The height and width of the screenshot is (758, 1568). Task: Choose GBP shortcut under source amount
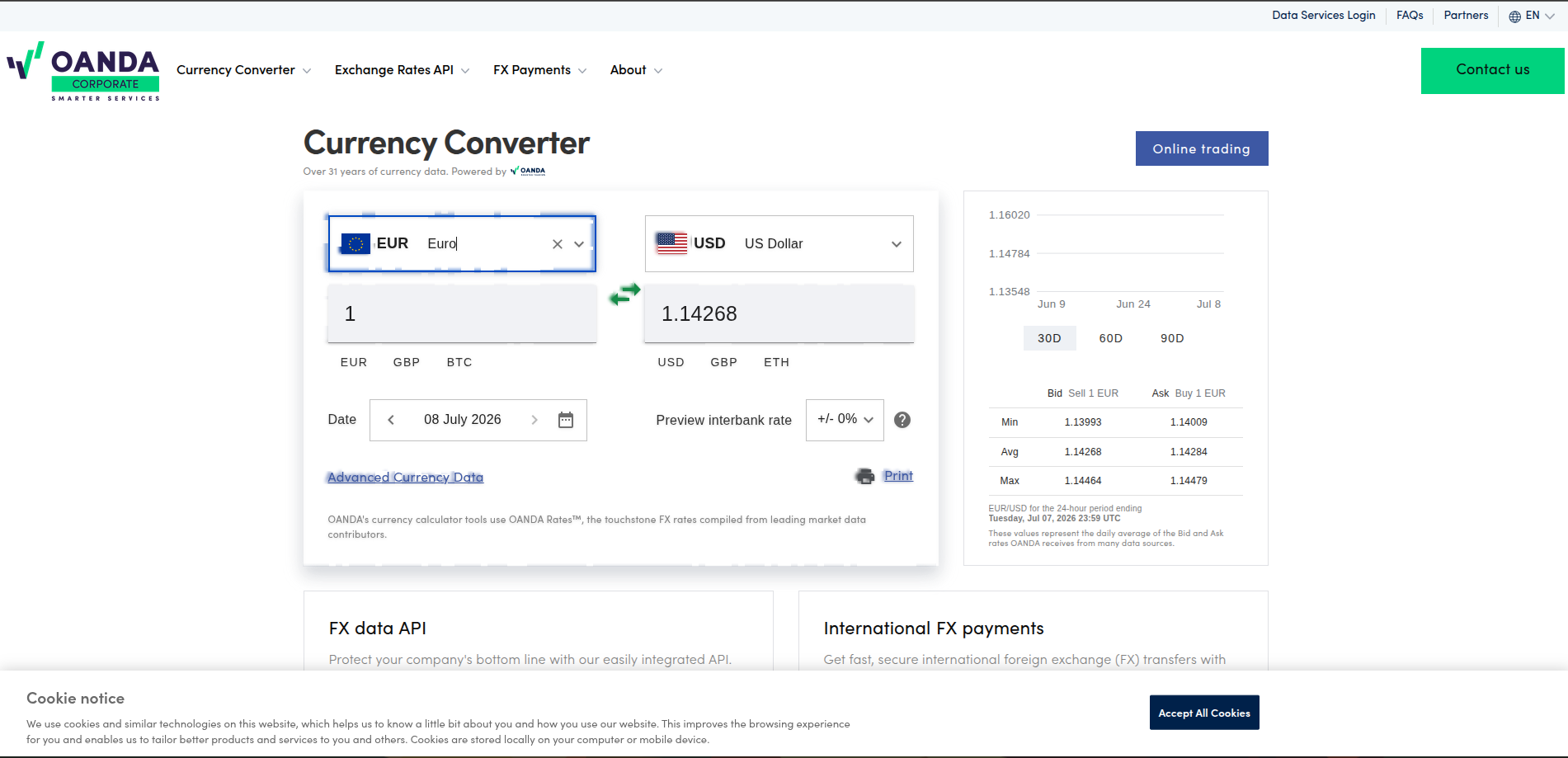pyautogui.click(x=407, y=362)
